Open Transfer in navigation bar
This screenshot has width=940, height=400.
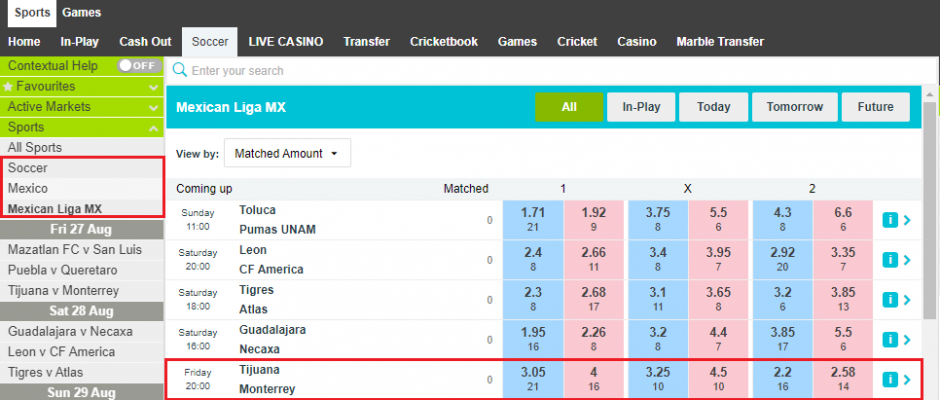coord(366,42)
